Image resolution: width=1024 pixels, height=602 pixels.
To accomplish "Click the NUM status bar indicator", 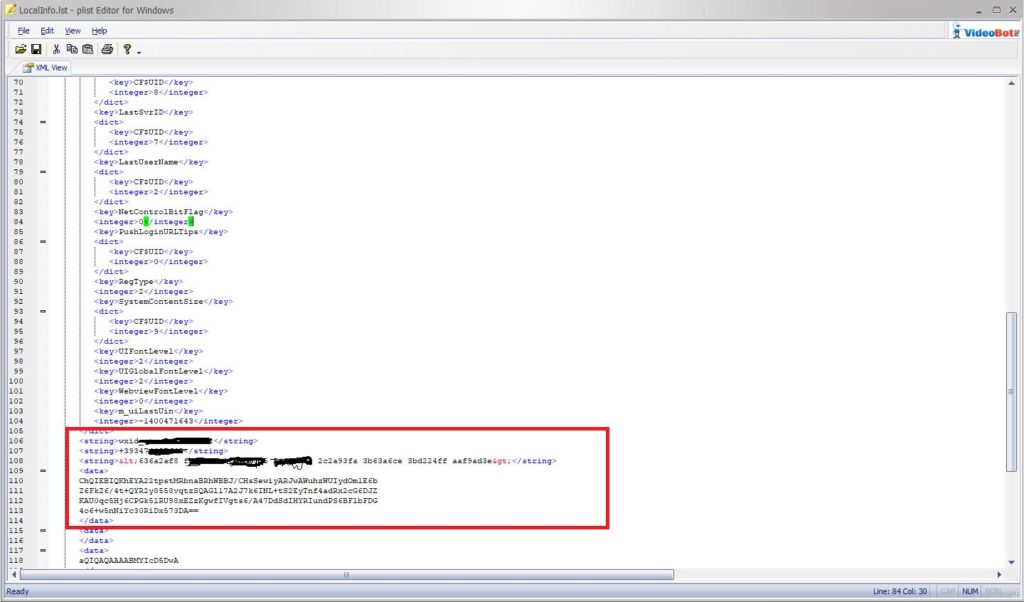I will 970,592.
